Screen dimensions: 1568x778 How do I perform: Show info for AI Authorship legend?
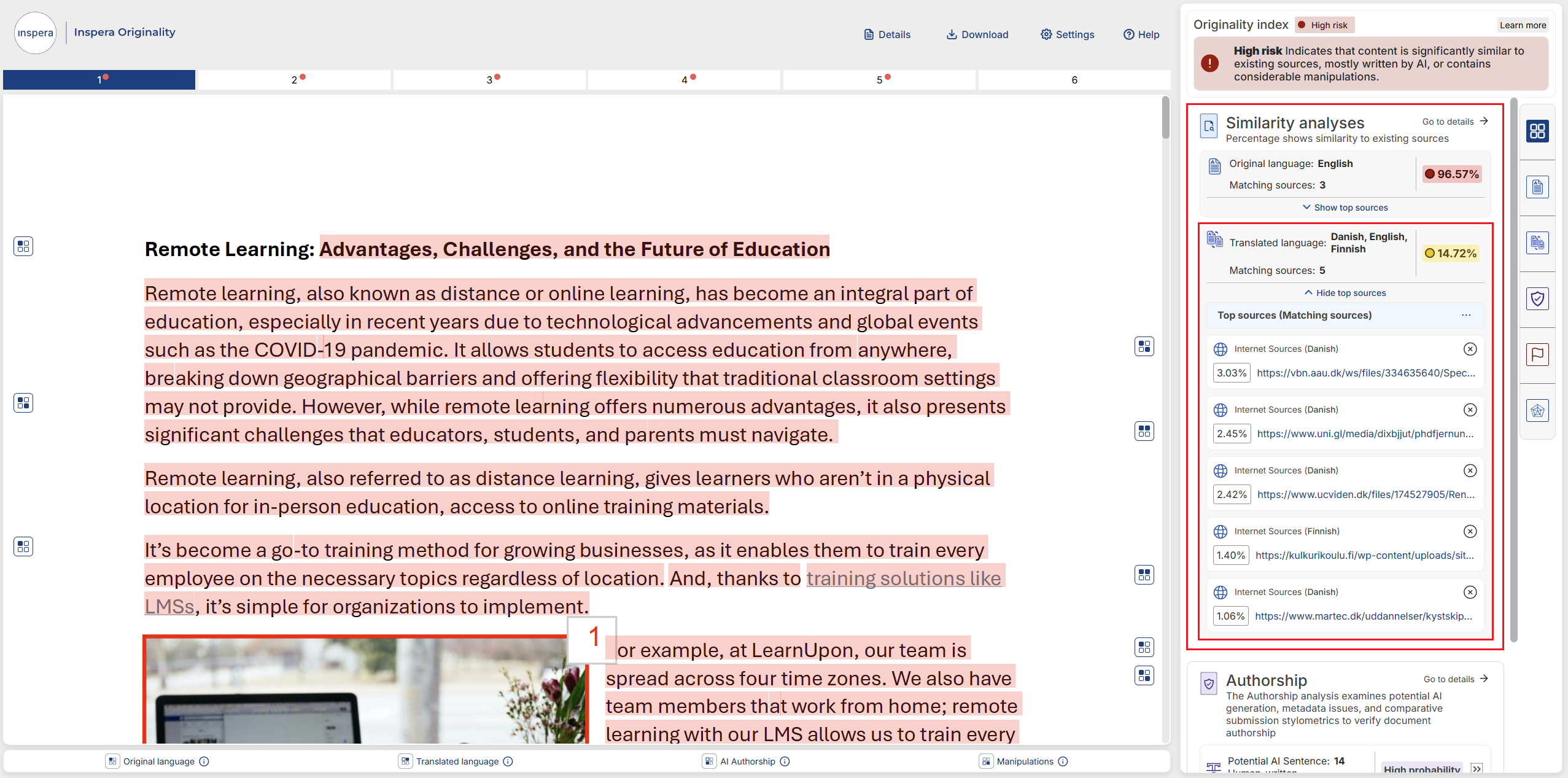[785, 761]
